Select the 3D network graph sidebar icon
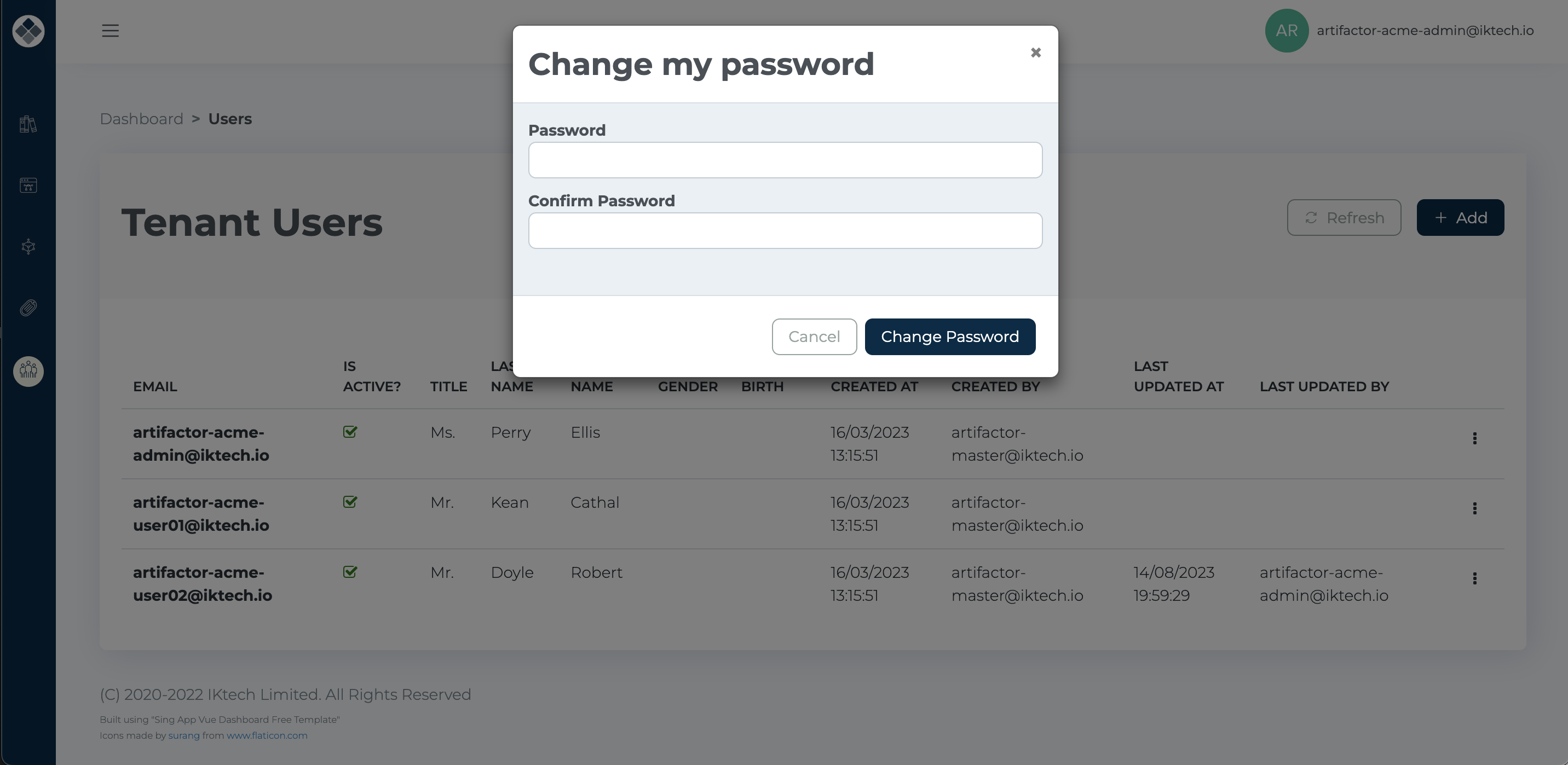 pos(28,246)
